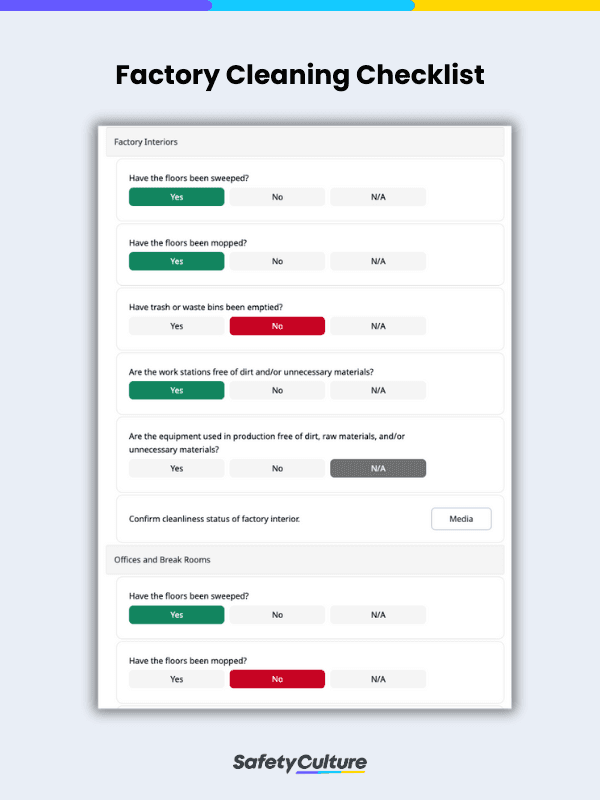
Task: Select "N/A" for work stations question
Action: [378, 390]
